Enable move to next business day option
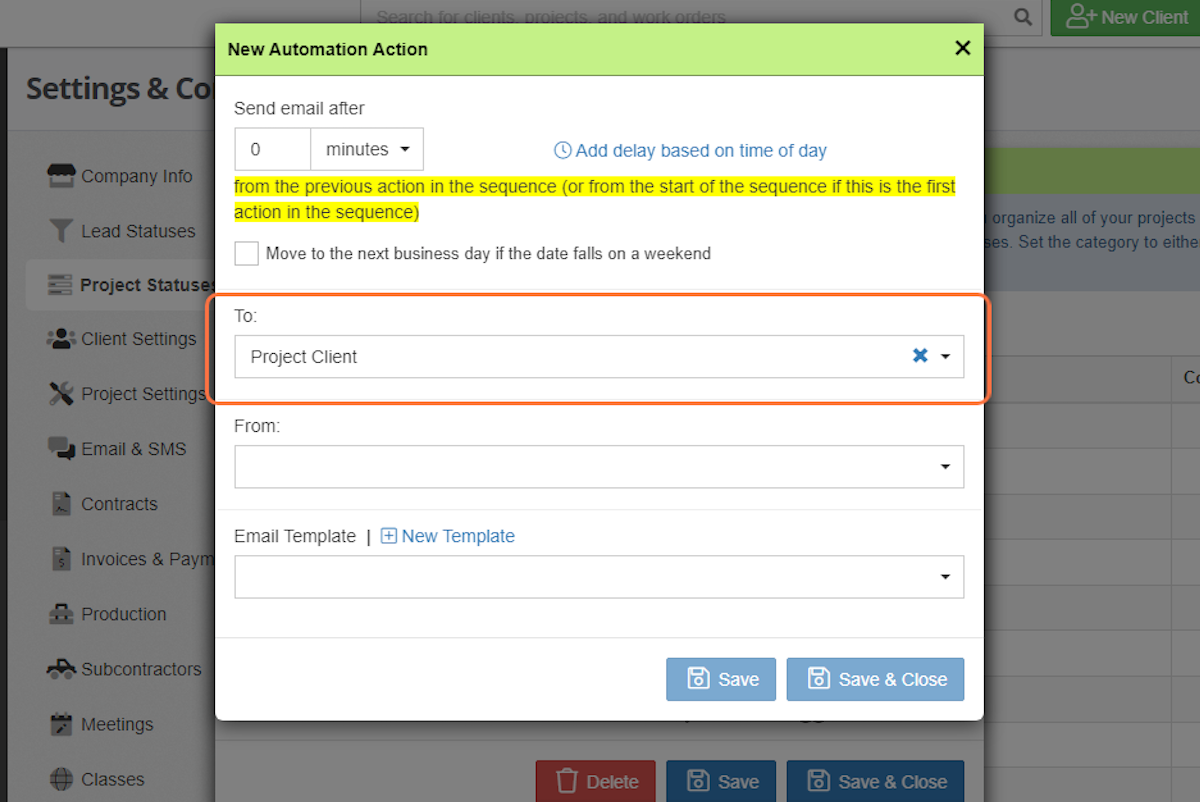This screenshot has width=1200, height=802. pos(246,253)
